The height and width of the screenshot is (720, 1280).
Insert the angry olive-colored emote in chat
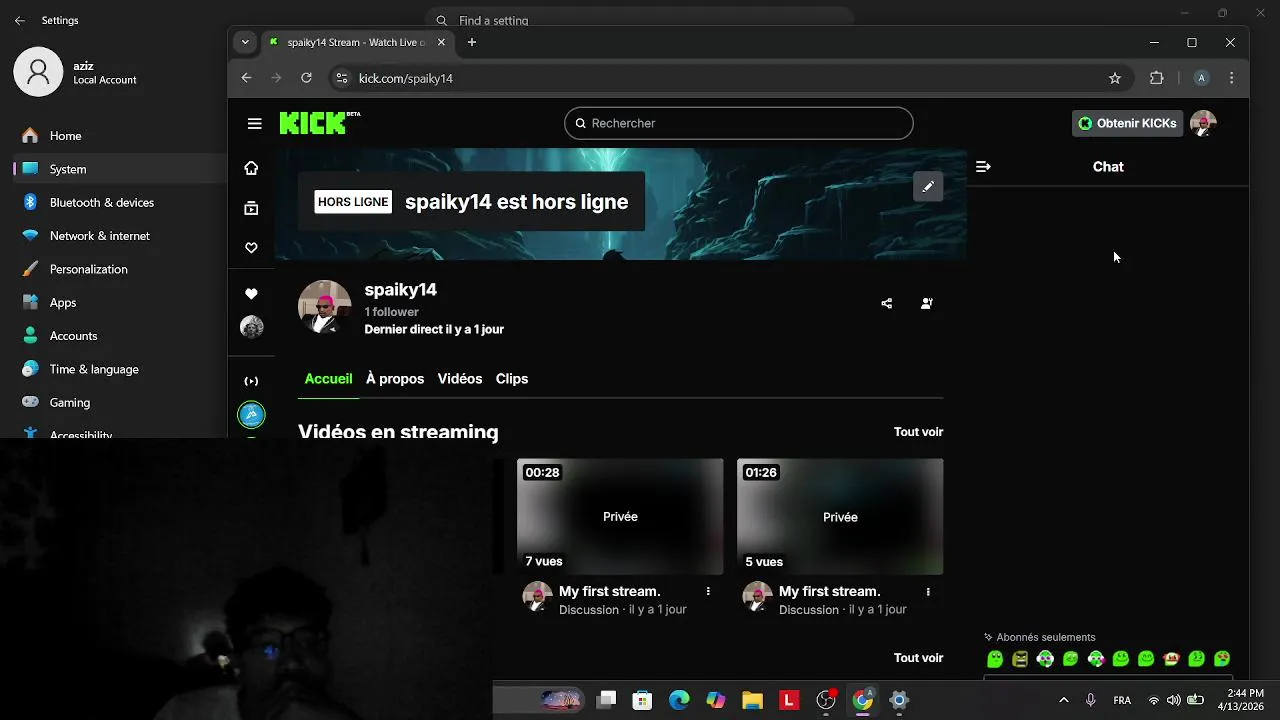coord(1020,659)
